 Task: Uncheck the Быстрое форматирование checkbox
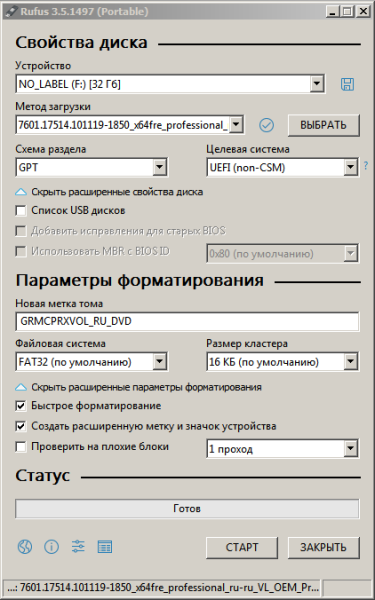(x=21, y=406)
